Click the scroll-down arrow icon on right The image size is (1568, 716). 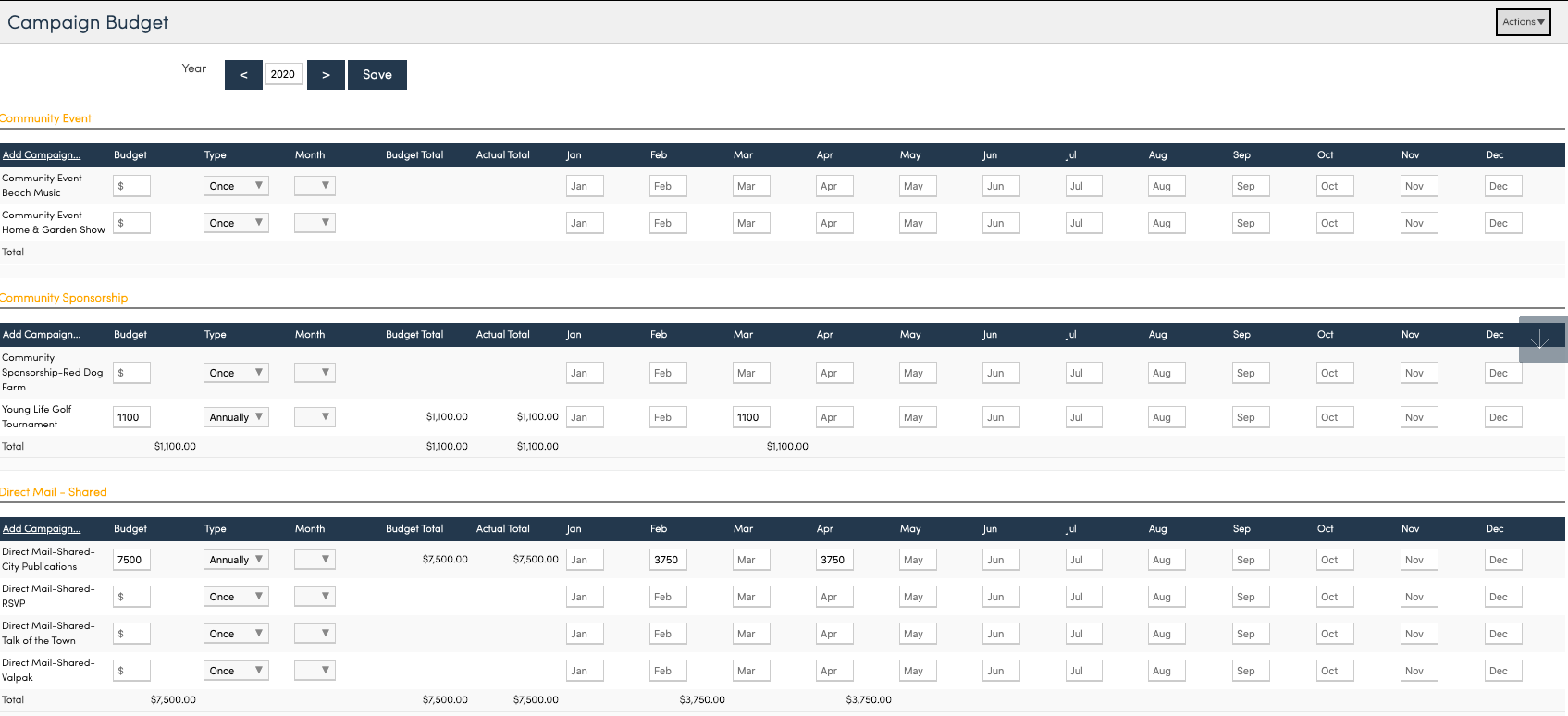(x=1540, y=339)
